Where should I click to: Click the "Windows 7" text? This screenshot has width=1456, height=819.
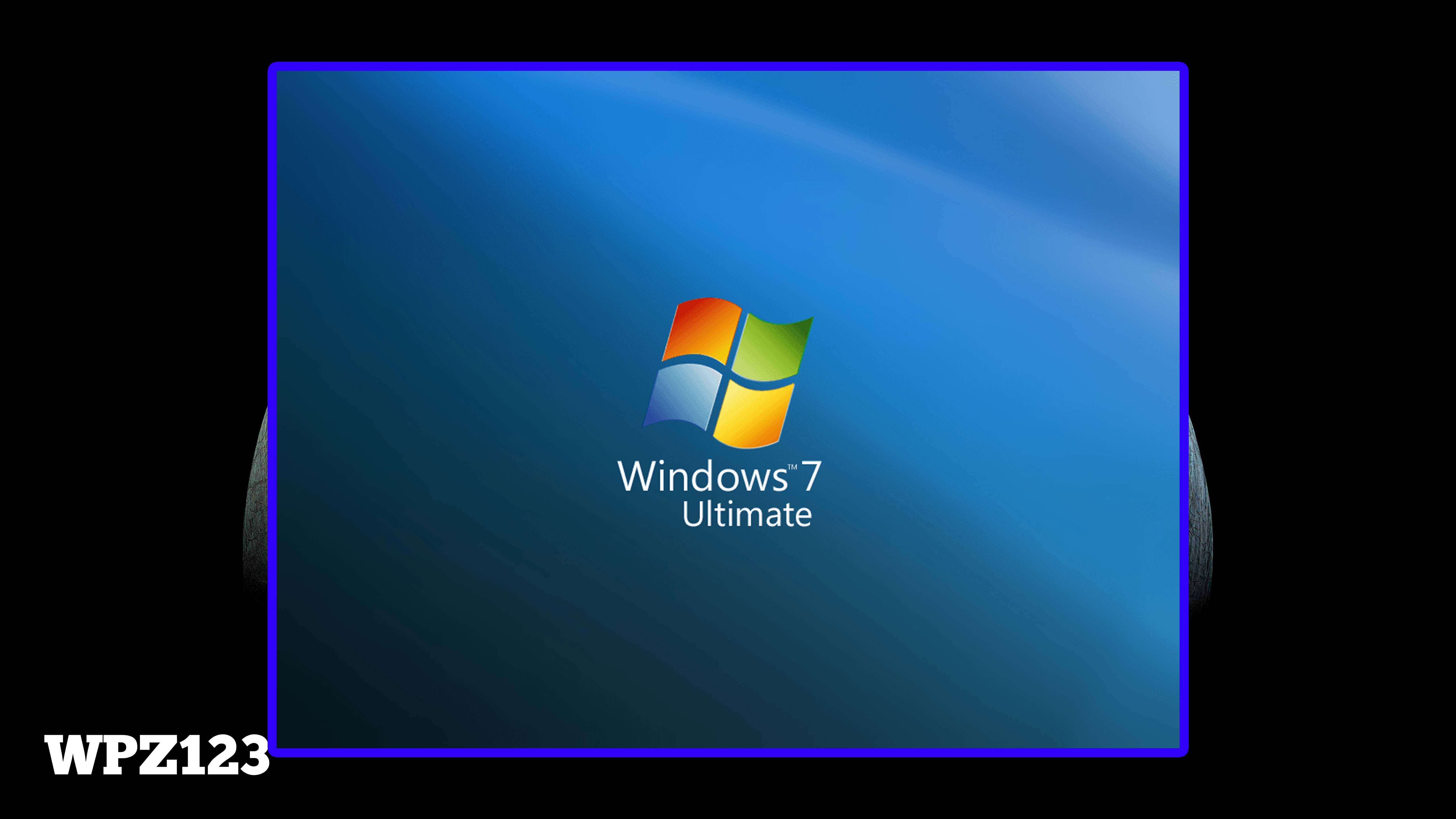(719, 476)
